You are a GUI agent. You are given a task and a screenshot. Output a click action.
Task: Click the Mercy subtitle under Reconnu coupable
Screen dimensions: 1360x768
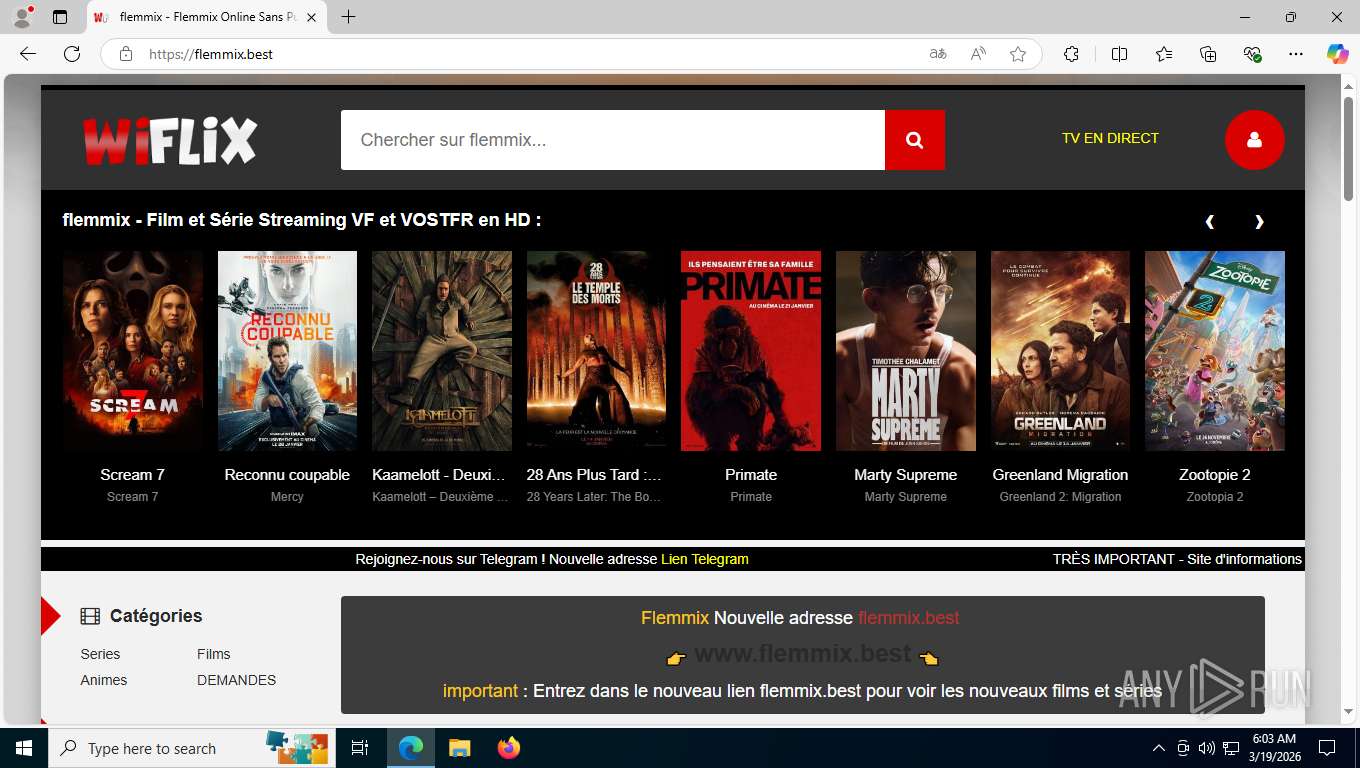[x=287, y=497]
